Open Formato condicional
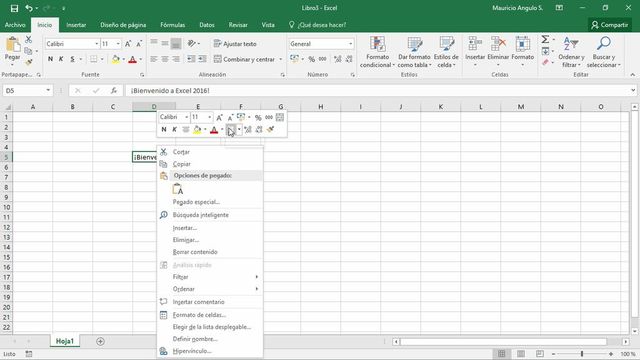 377,52
